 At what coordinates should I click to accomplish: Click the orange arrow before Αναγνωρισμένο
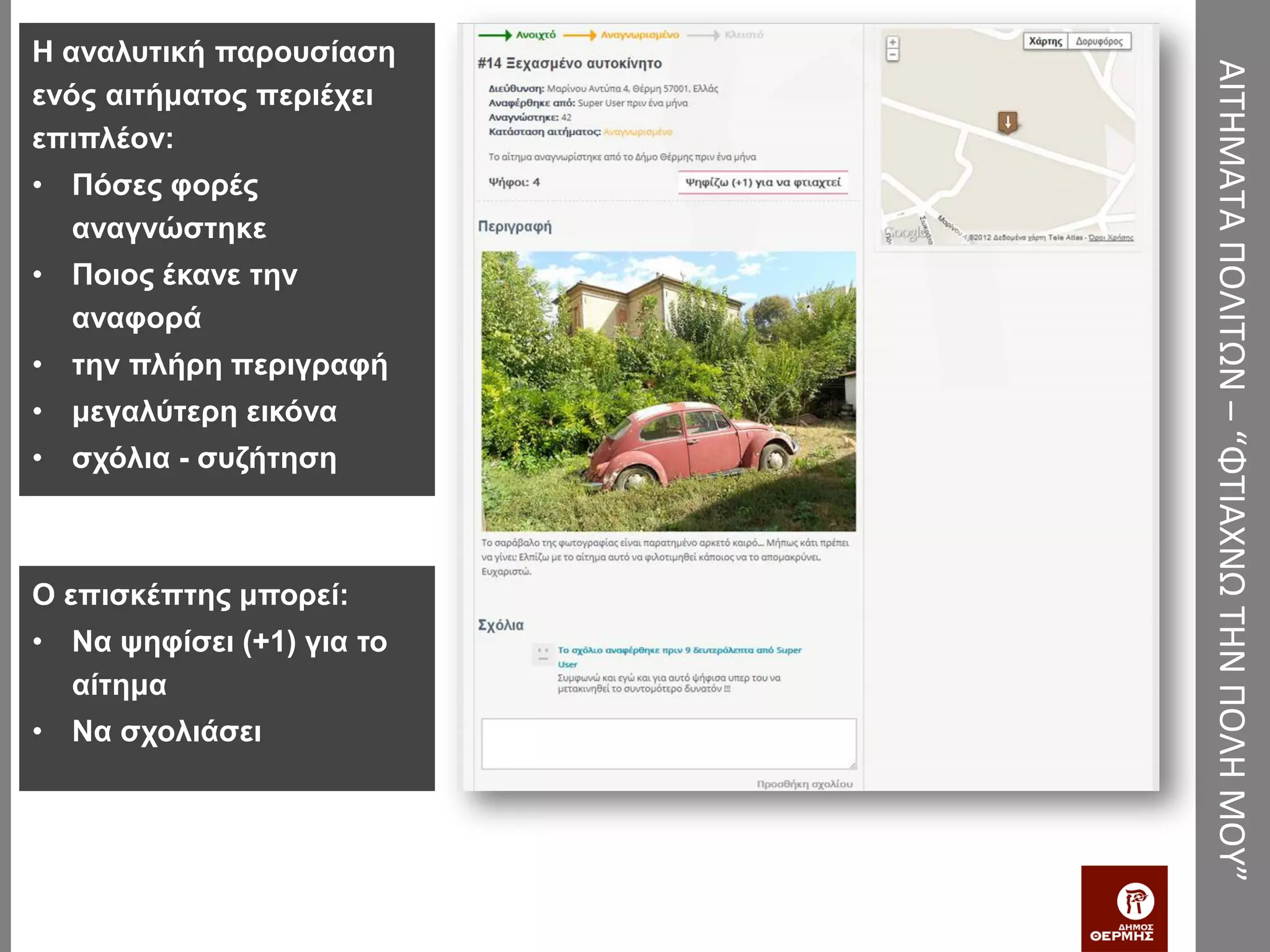(580, 35)
